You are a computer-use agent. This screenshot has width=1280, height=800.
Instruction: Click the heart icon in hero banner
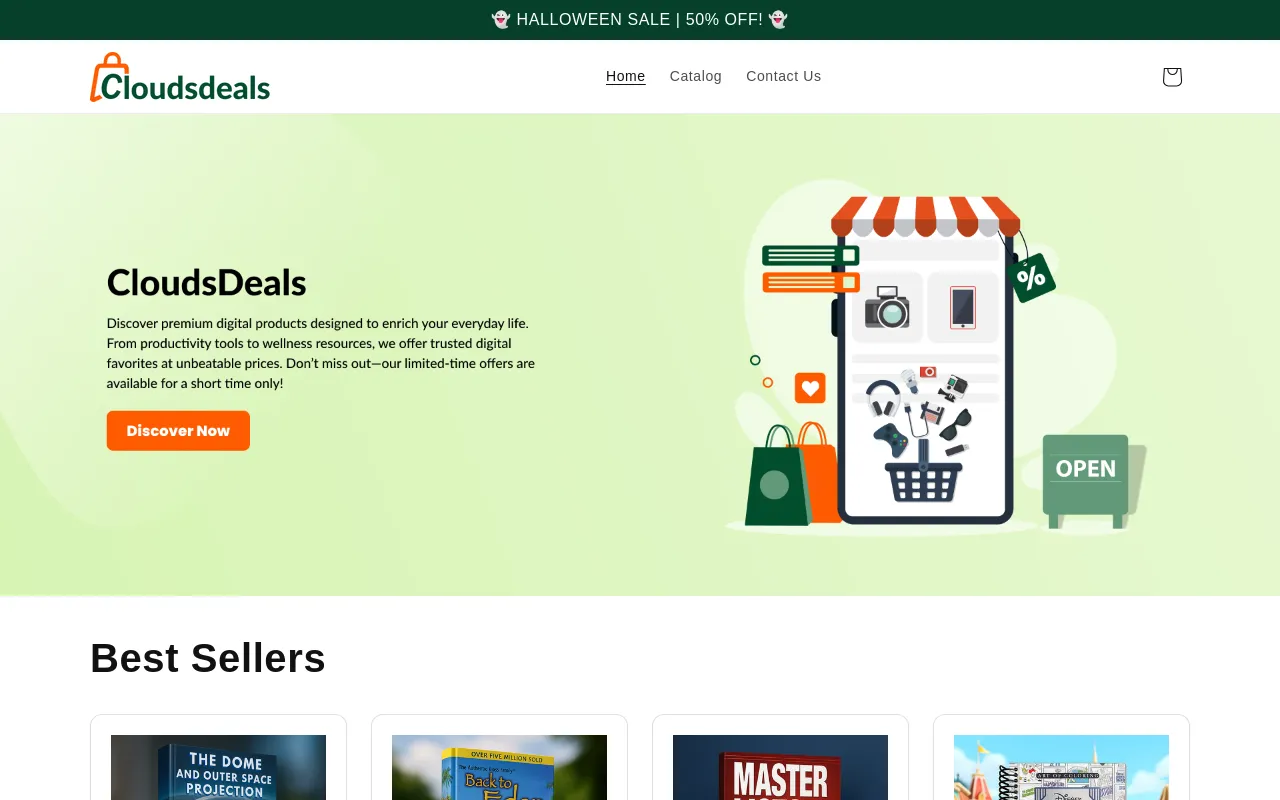click(x=810, y=387)
